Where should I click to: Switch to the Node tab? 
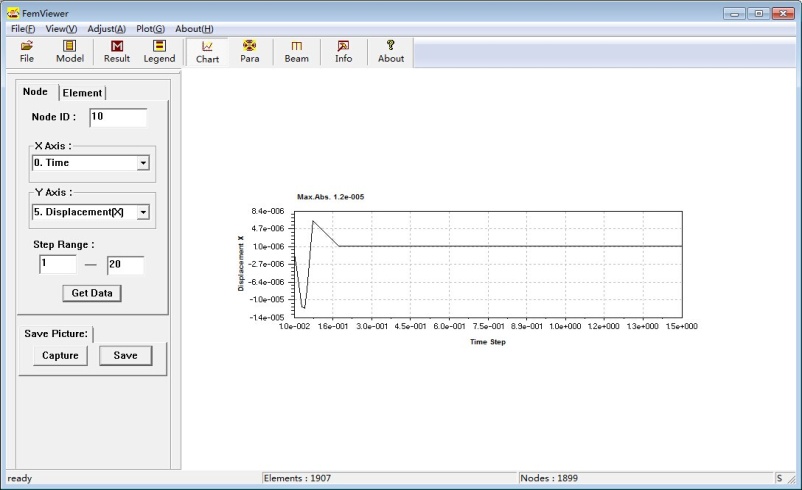tap(35, 92)
